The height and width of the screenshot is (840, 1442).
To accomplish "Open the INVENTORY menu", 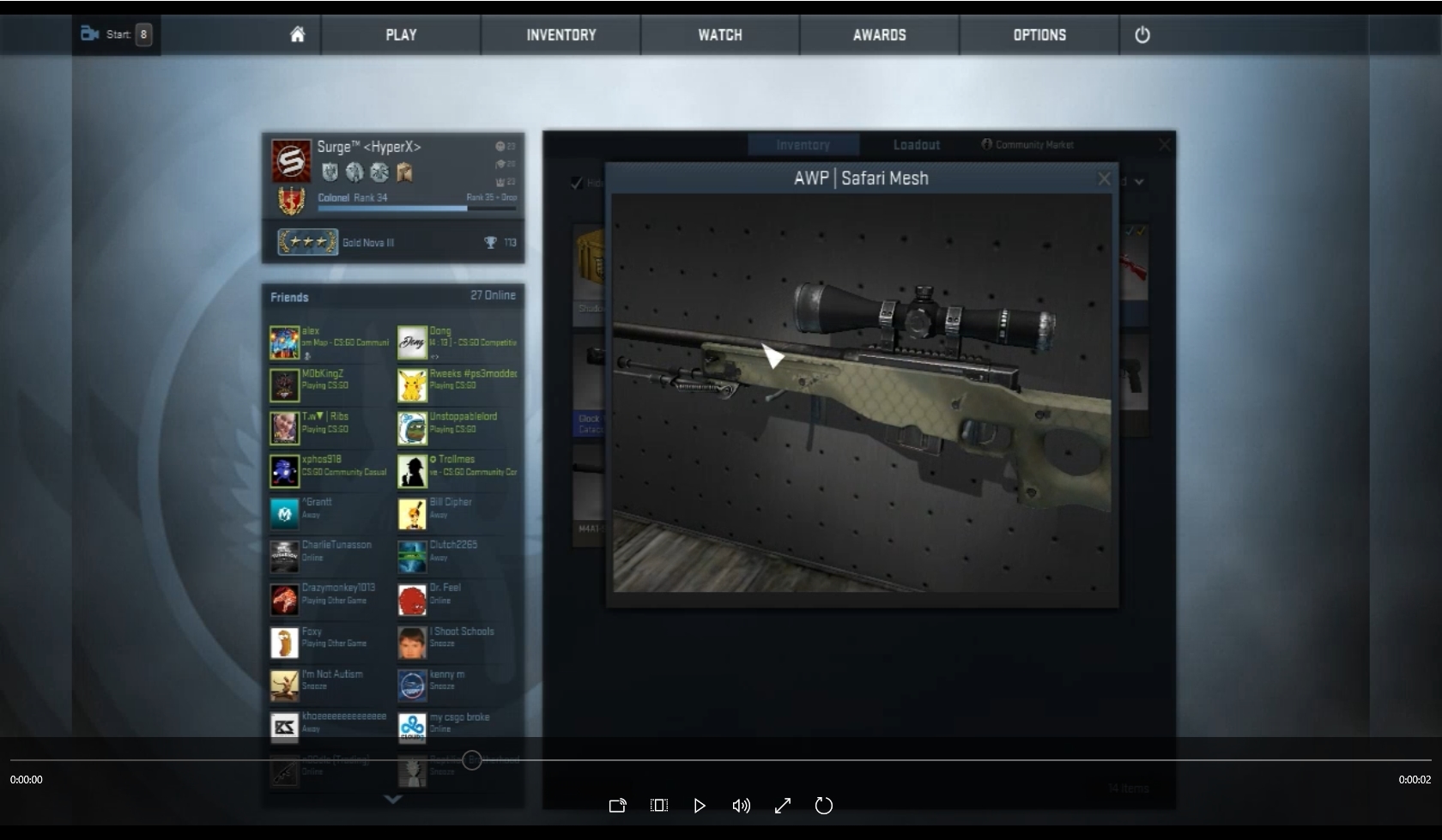I will (x=561, y=35).
